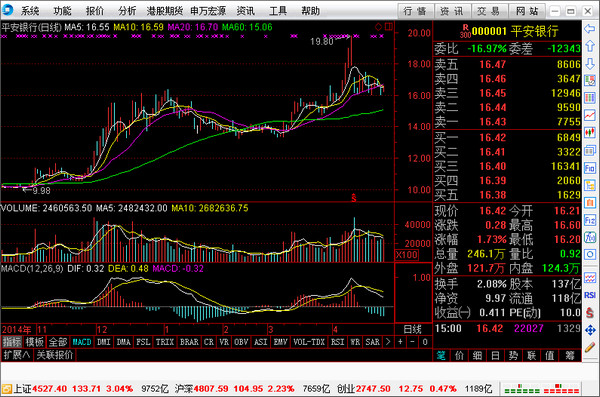Toggle the 模板 template mode button
Image resolution: width=600 pixels, height=397 pixels.
click(x=35, y=342)
